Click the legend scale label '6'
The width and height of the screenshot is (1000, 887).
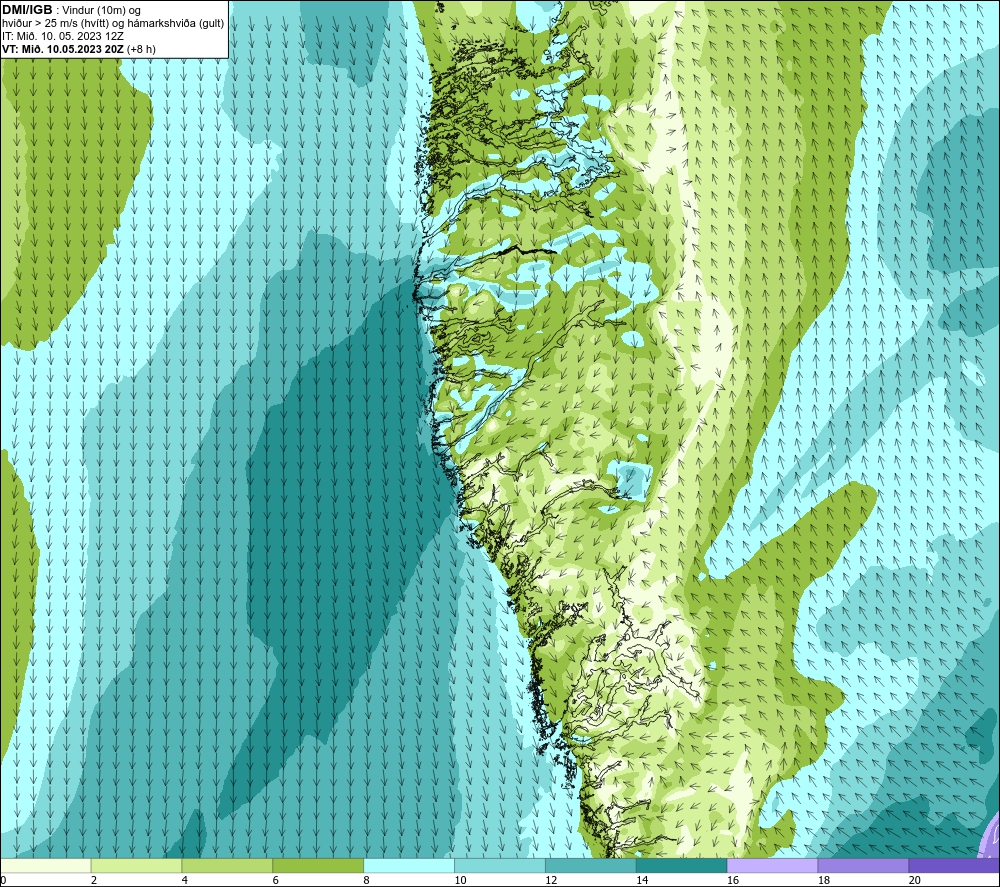[276, 880]
